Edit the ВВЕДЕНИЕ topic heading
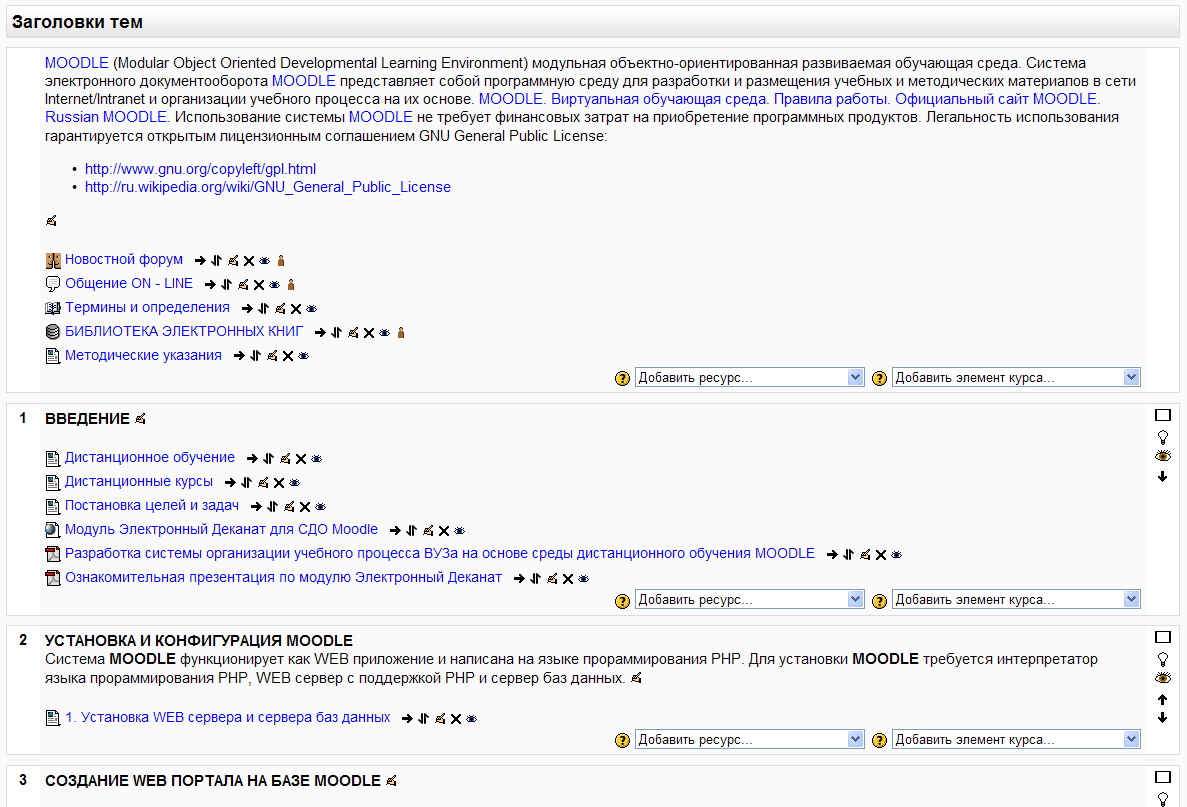The image size is (1187, 807). [140, 419]
